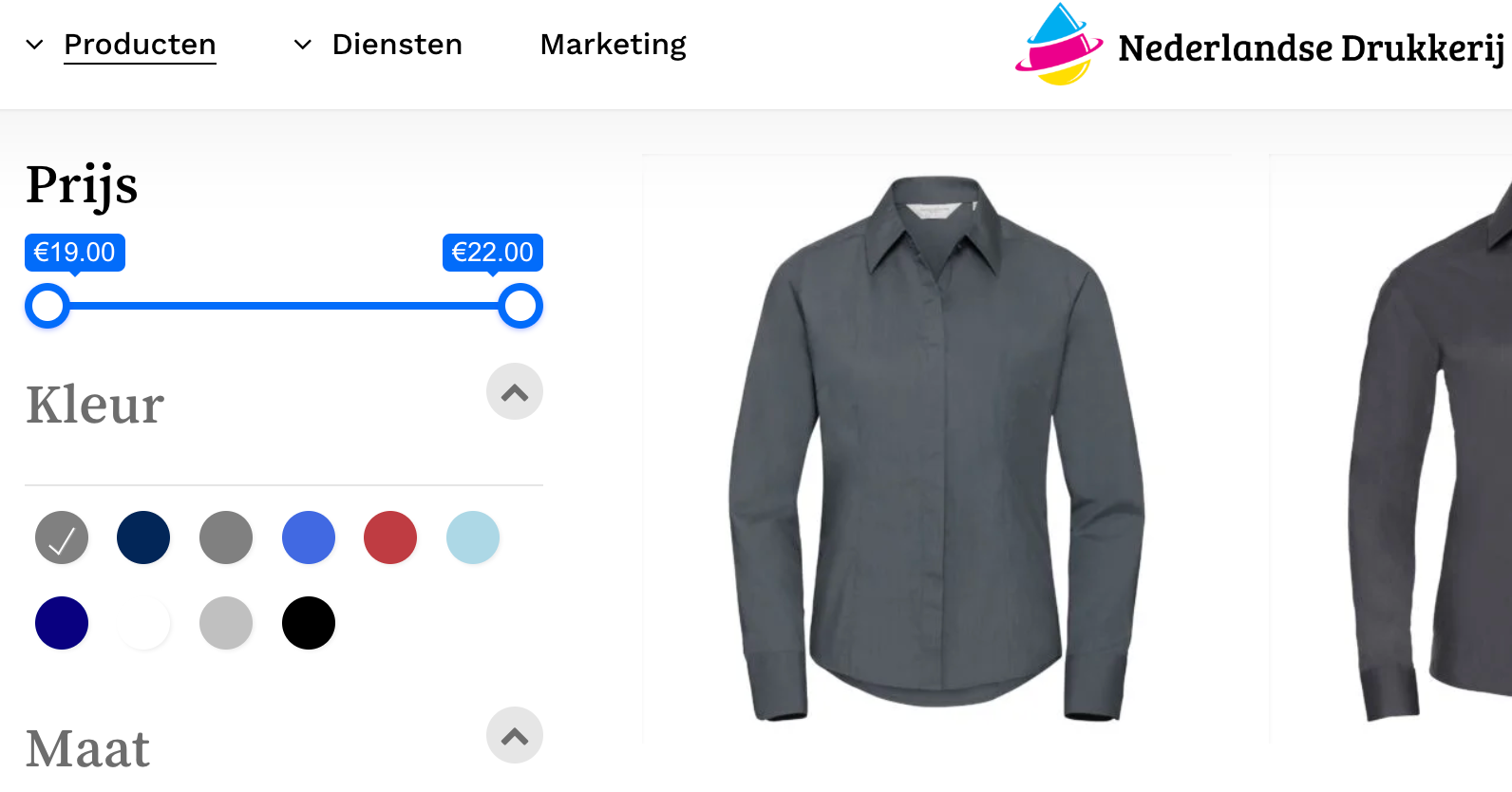The image size is (1512, 792).
Task: Select the black color swatch
Action: (x=309, y=623)
